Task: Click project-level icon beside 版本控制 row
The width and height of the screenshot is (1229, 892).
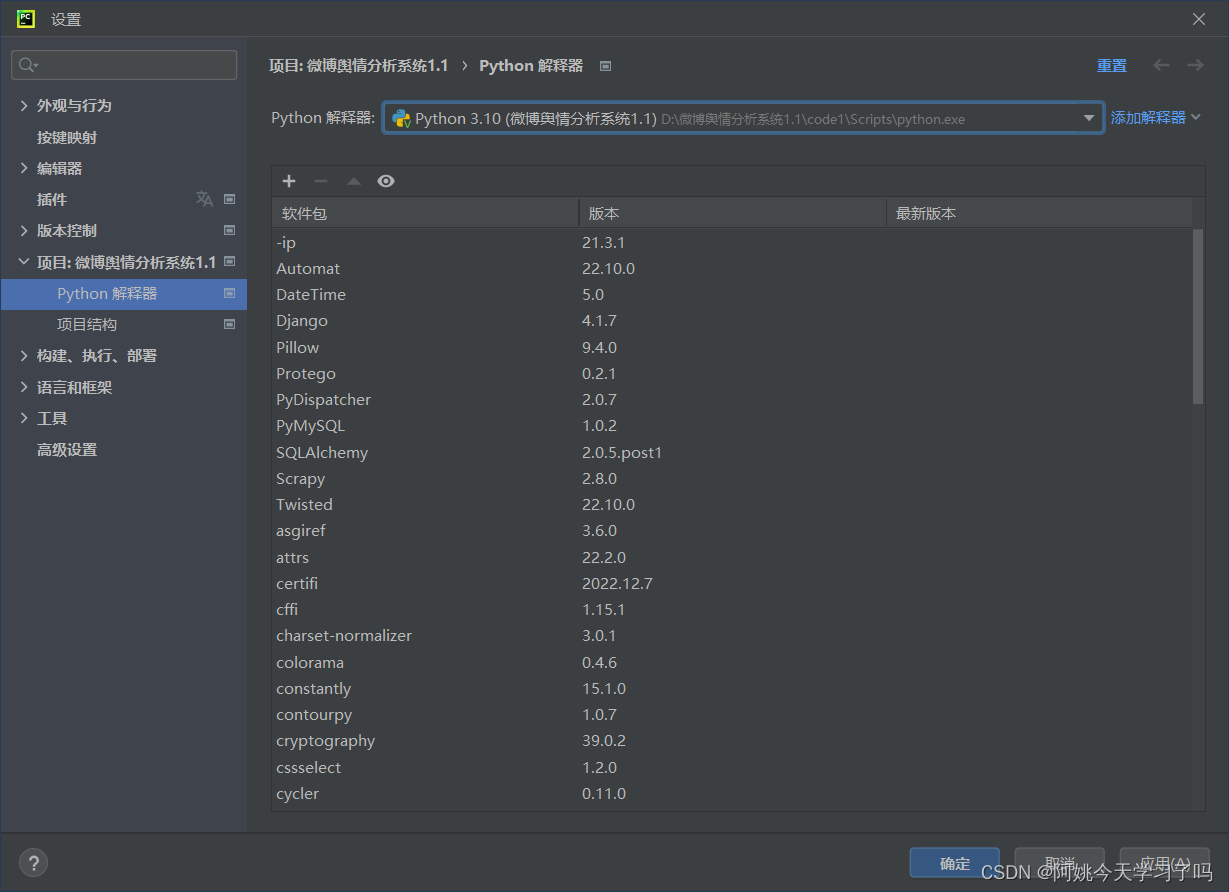Action: click(229, 230)
